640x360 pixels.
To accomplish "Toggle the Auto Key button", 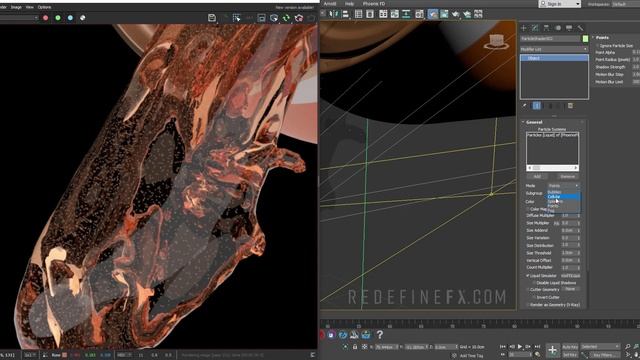I will pyautogui.click(x=570, y=347).
